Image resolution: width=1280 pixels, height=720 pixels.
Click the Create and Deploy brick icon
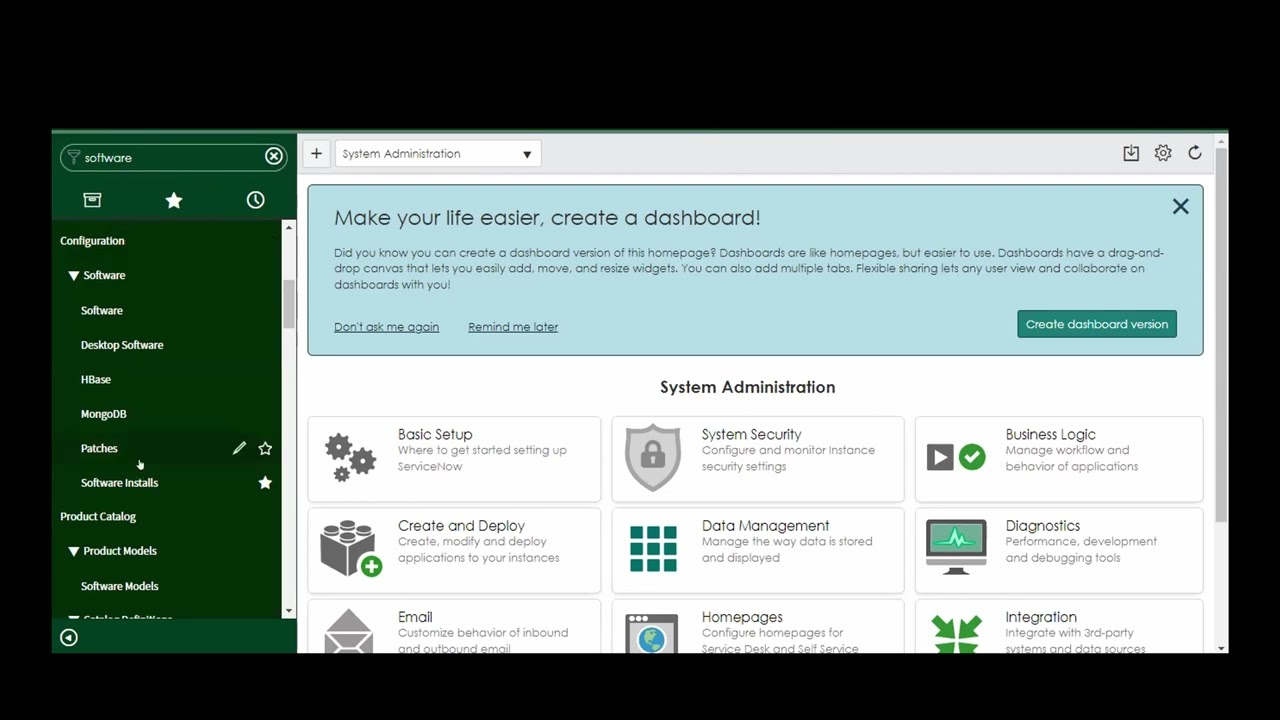[x=350, y=549]
